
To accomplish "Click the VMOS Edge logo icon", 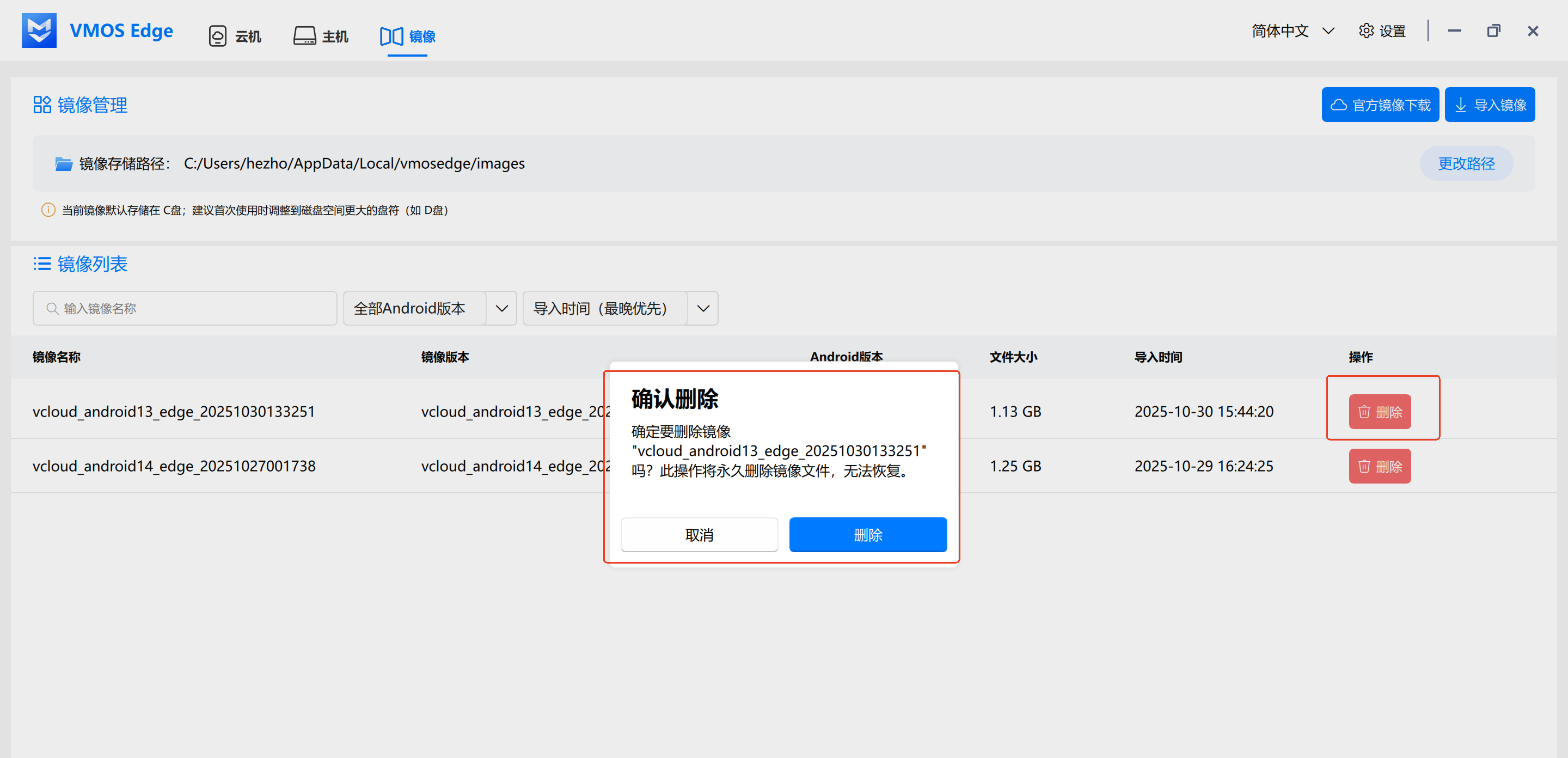I will coord(39,30).
